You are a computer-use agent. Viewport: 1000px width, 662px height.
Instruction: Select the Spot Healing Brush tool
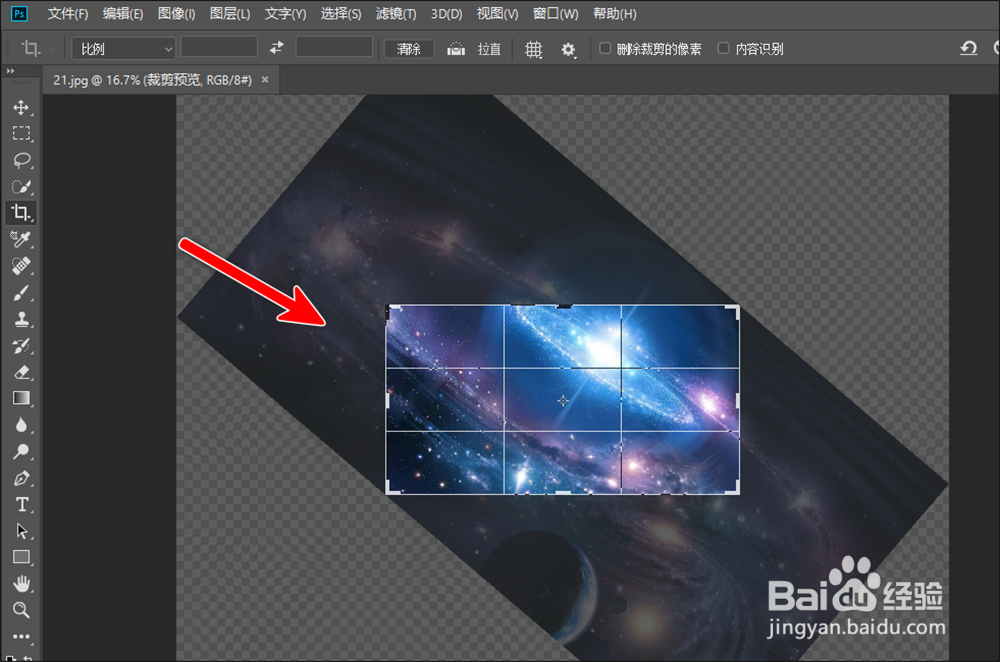point(21,266)
